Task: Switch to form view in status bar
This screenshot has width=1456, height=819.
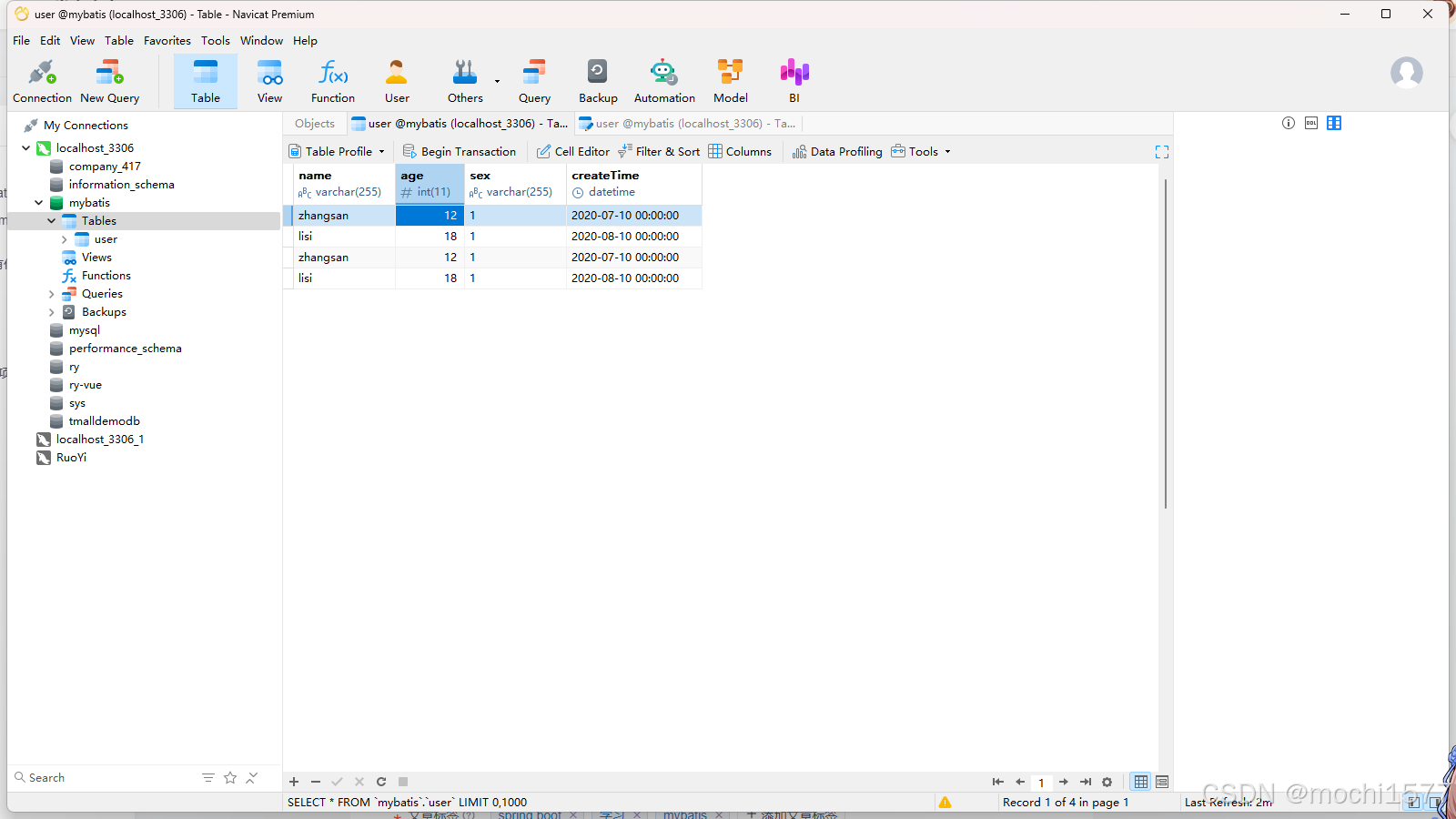Action: [x=1162, y=782]
